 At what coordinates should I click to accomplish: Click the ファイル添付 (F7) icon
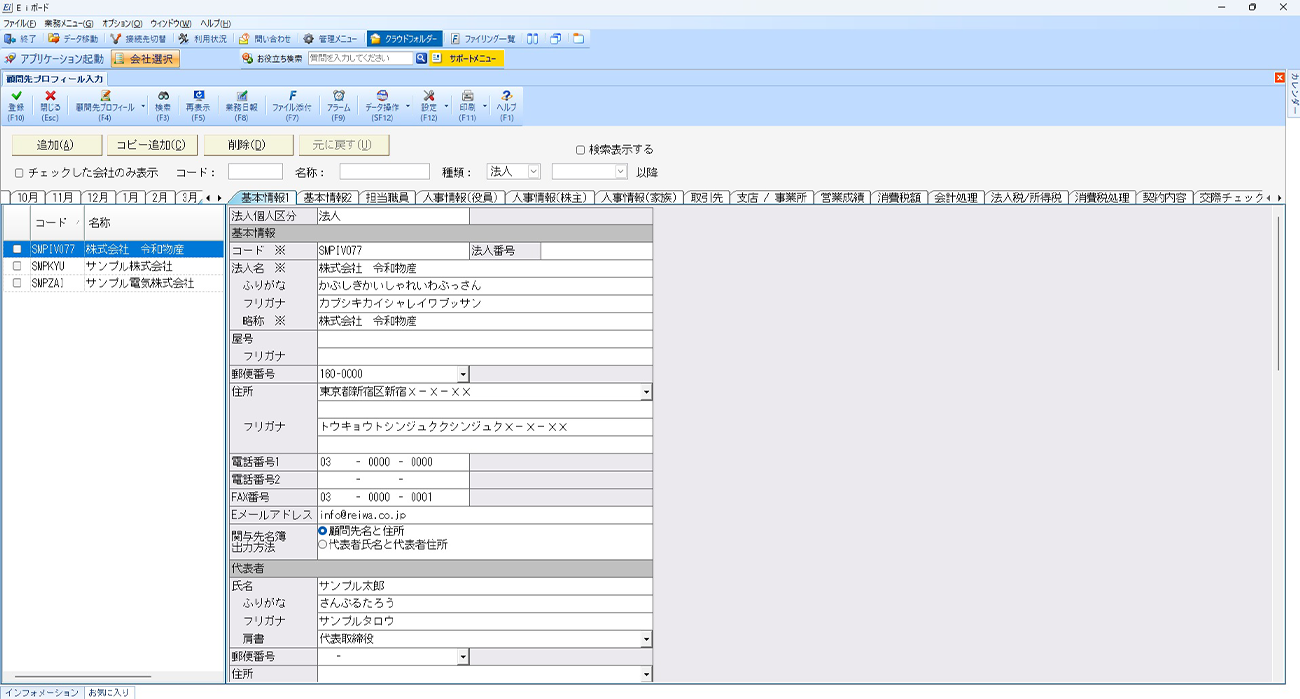click(292, 97)
